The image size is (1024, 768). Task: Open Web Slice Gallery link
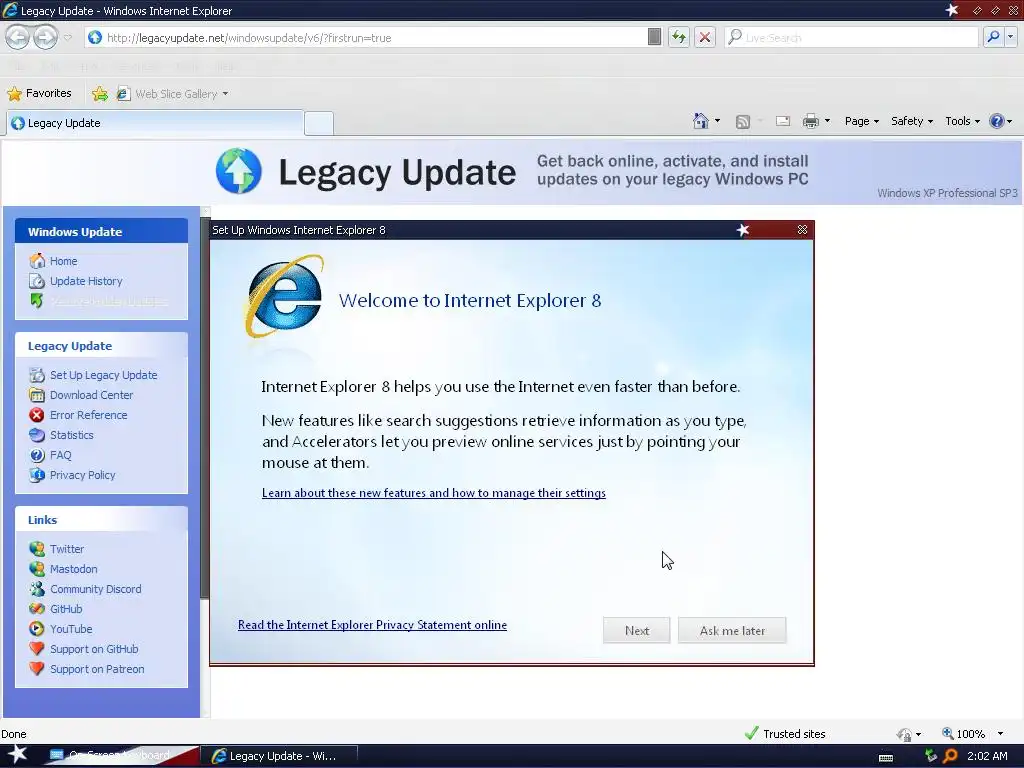172,94
